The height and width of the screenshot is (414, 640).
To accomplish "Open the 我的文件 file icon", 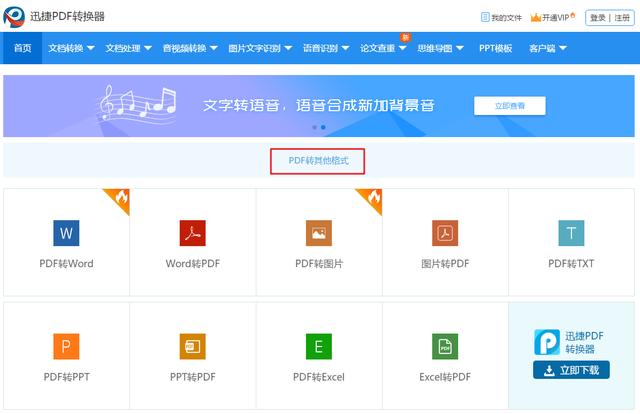I will tap(485, 17).
